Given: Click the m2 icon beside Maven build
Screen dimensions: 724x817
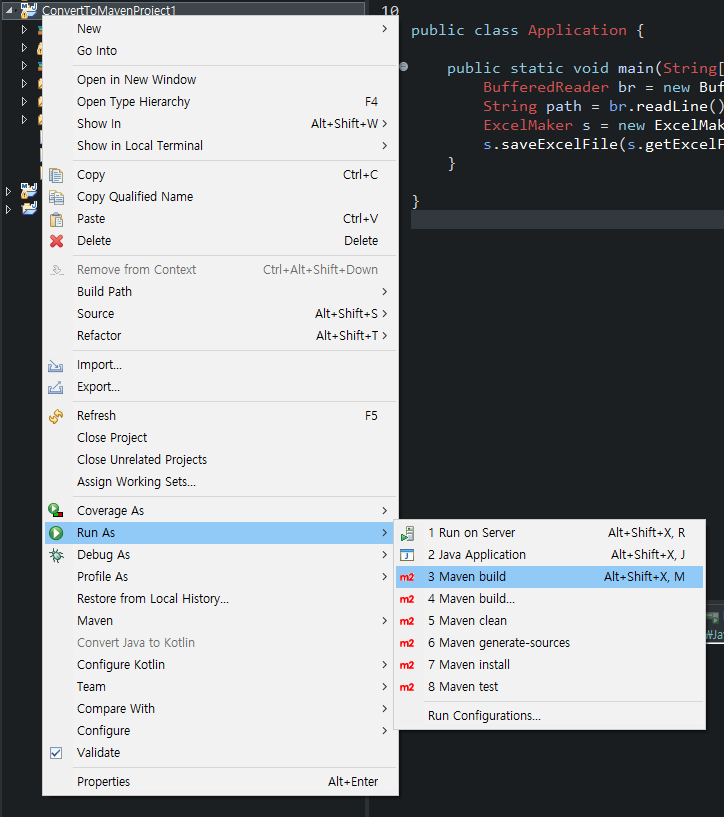Looking at the screenshot, I should [407, 577].
